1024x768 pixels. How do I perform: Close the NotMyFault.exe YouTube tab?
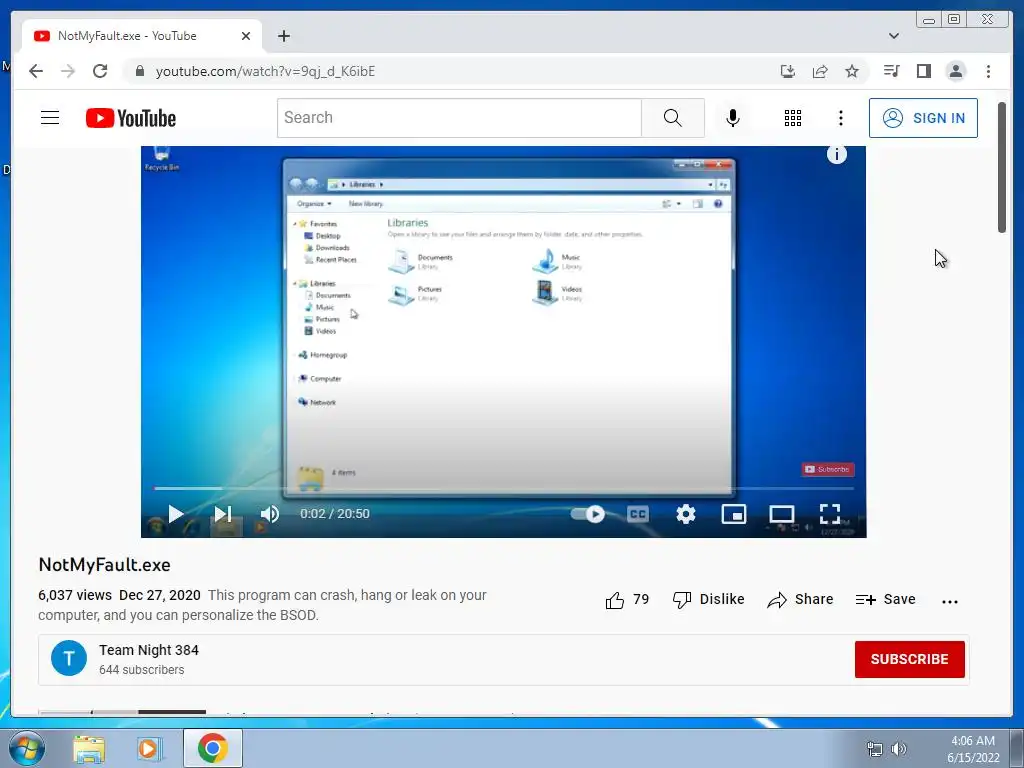(246, 36)
